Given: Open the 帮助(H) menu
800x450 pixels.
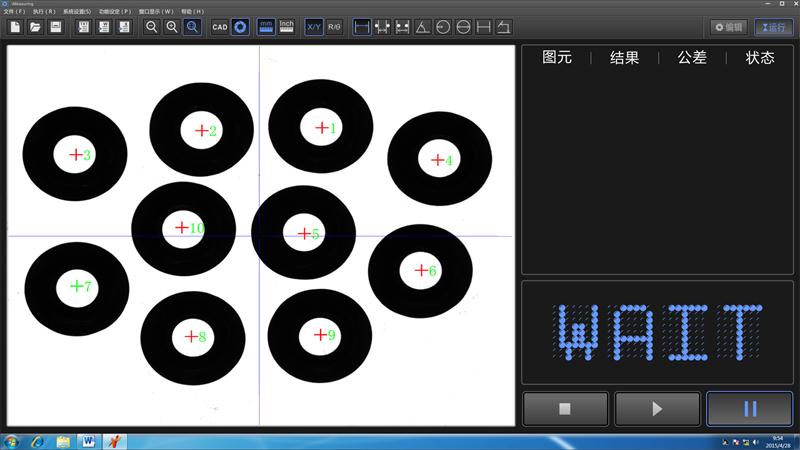Looking at the screenshot, I should pos(192,11).
